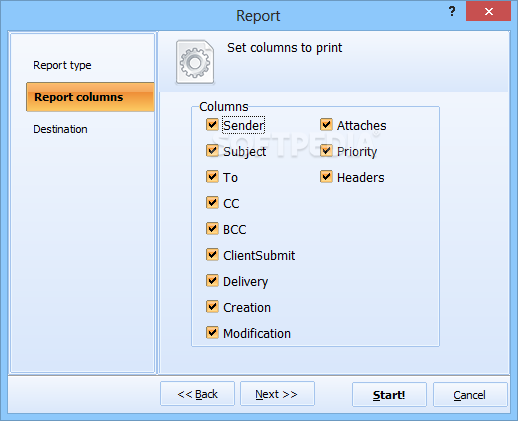Disable the Headers column checkbox

point(326,177)
